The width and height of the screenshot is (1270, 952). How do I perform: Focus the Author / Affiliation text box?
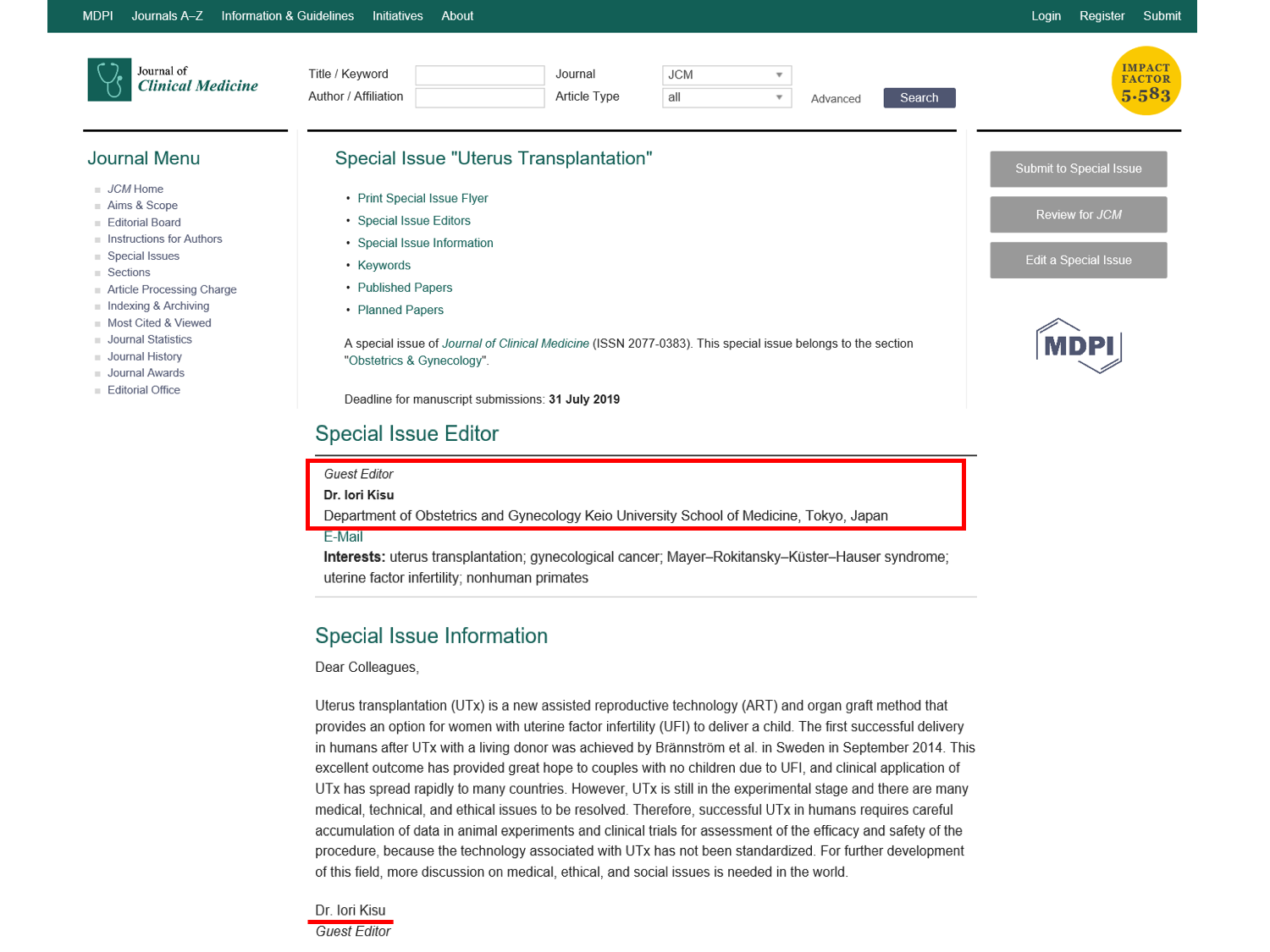pos(479,98)
